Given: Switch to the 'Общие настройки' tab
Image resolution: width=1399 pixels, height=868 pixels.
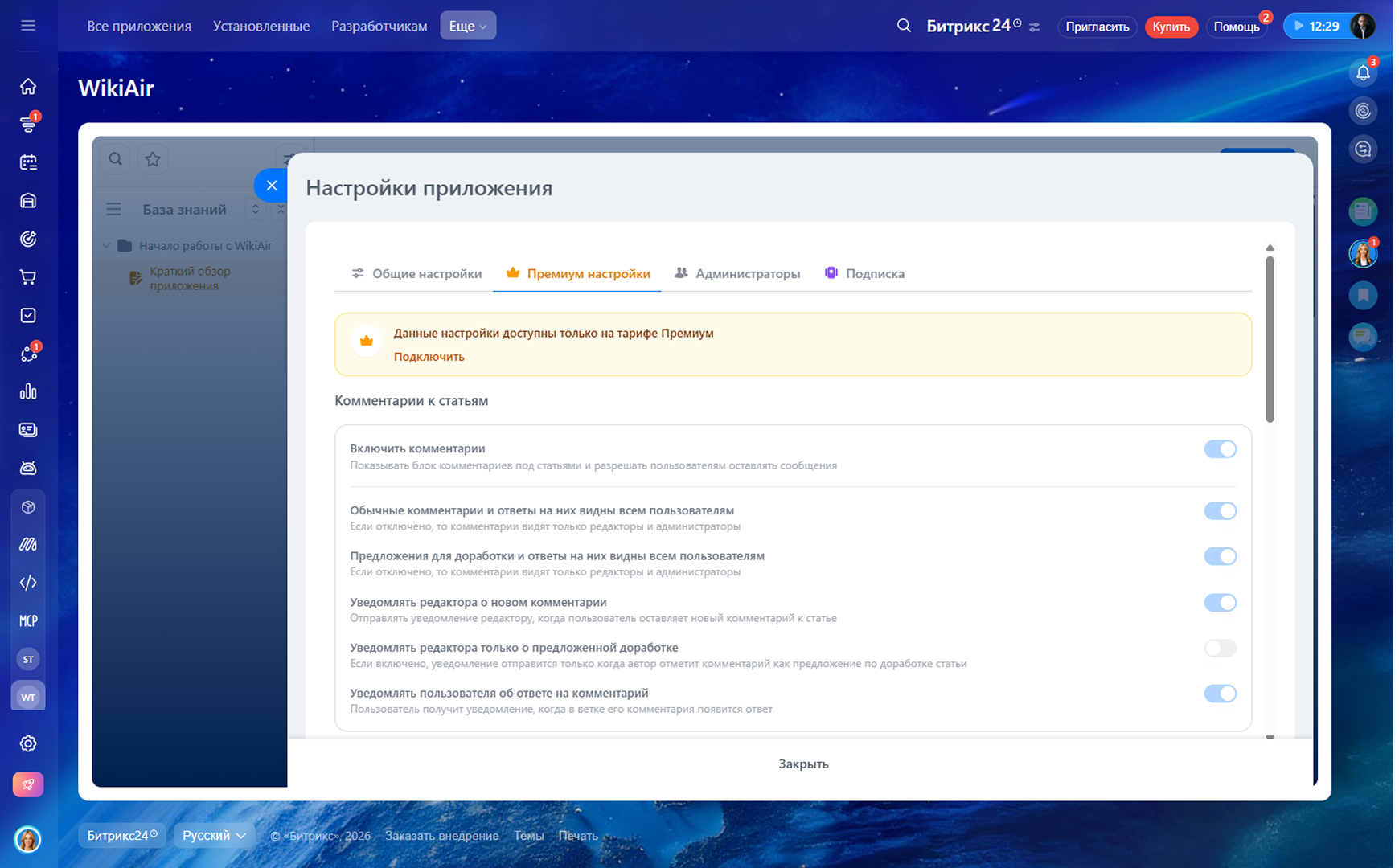Looking at the screenshot, I should pos(416,274).
